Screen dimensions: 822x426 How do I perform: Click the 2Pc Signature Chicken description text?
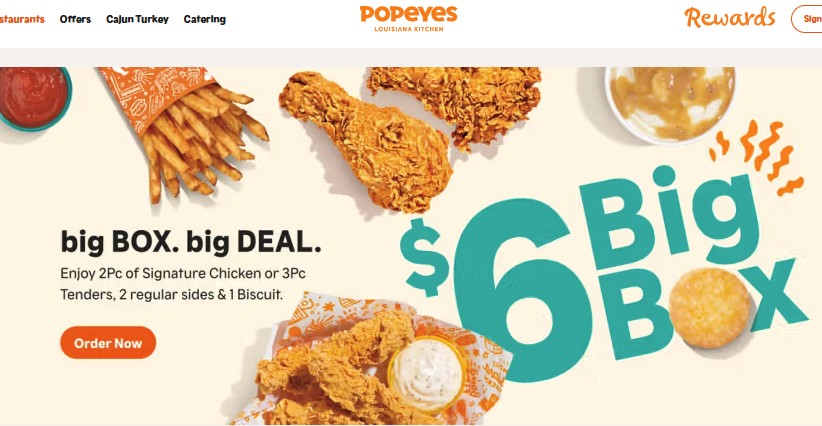click(183, 284)
